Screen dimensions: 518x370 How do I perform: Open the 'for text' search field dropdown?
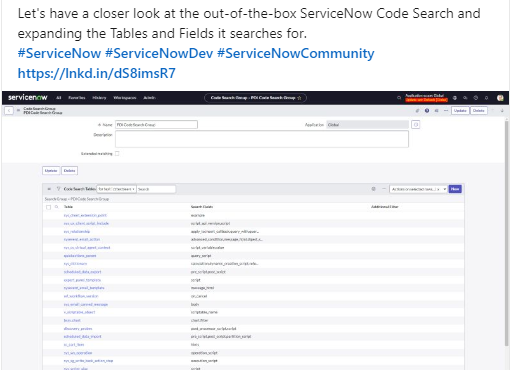coord(116,189)
